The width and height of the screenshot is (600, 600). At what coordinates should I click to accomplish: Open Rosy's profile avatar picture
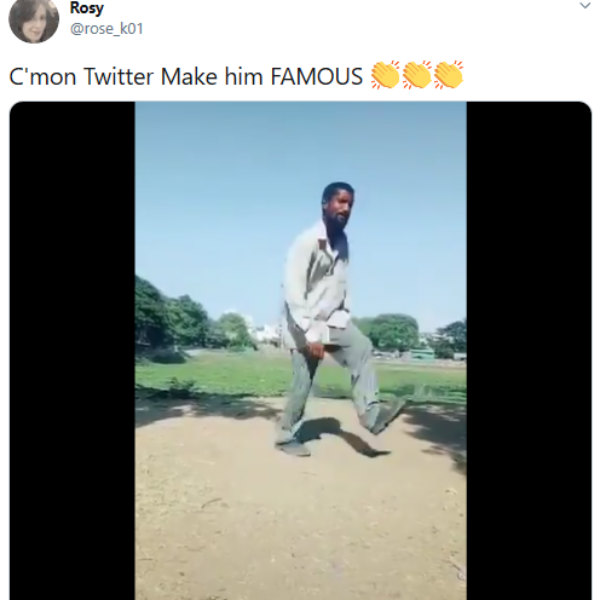pyautogui.click(x=34, y=19)
